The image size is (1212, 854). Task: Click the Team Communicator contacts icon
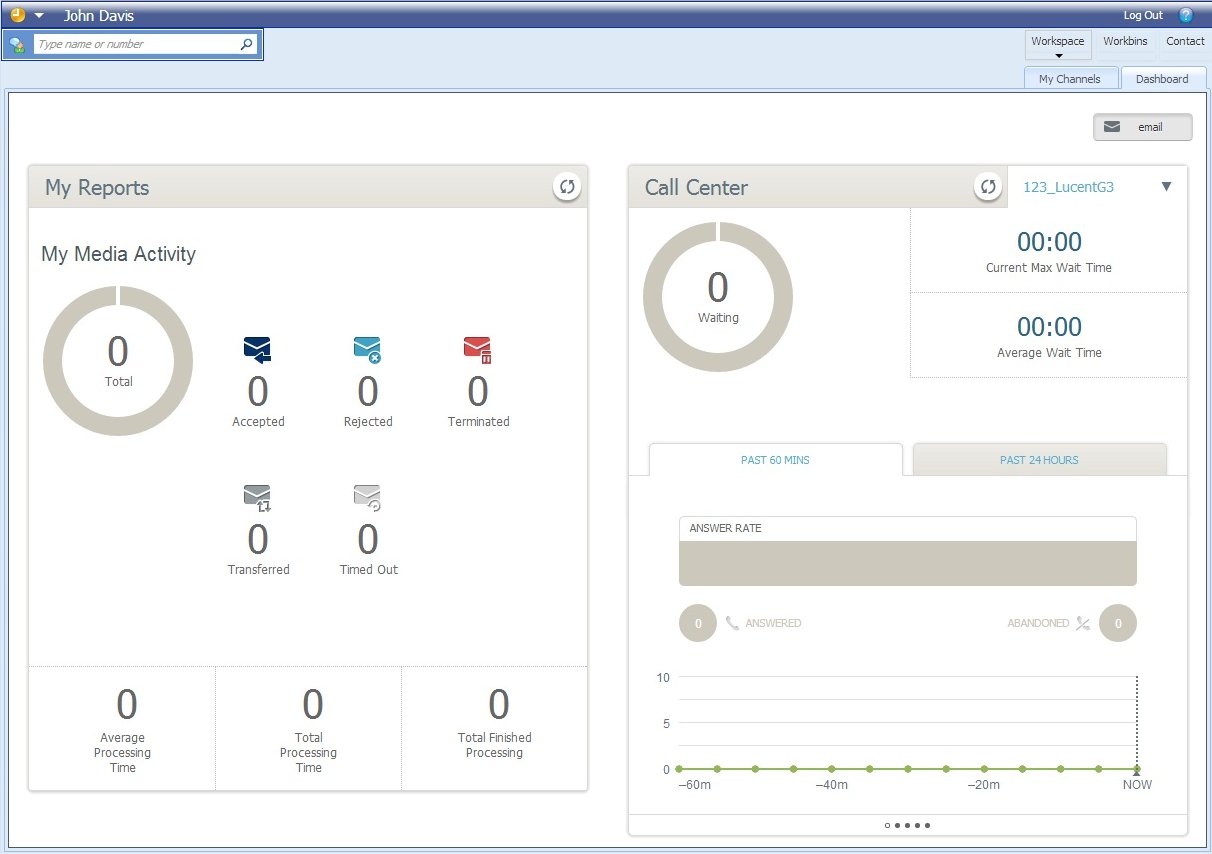point(17,45)
